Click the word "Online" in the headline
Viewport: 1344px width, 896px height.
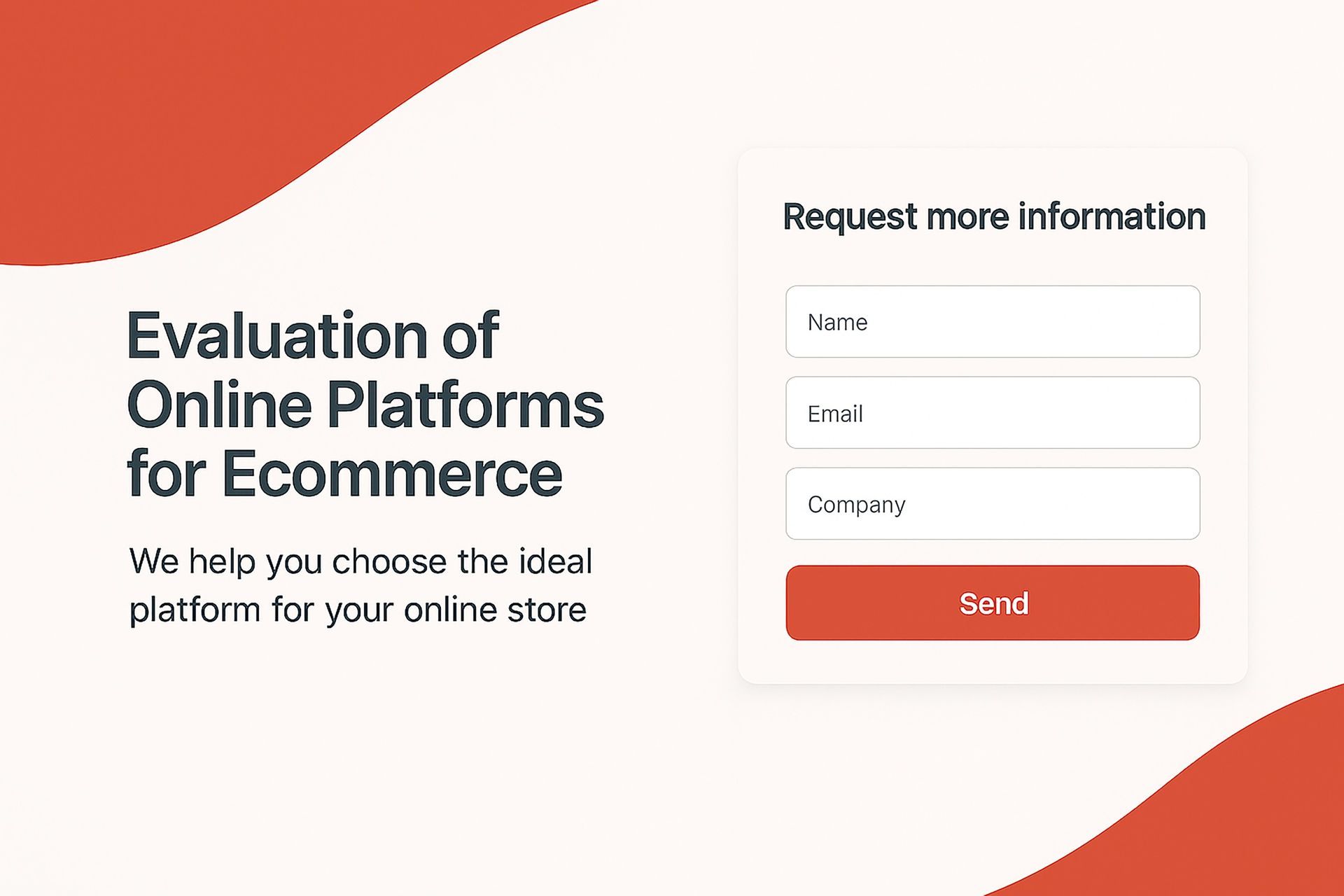pos(219,405)
